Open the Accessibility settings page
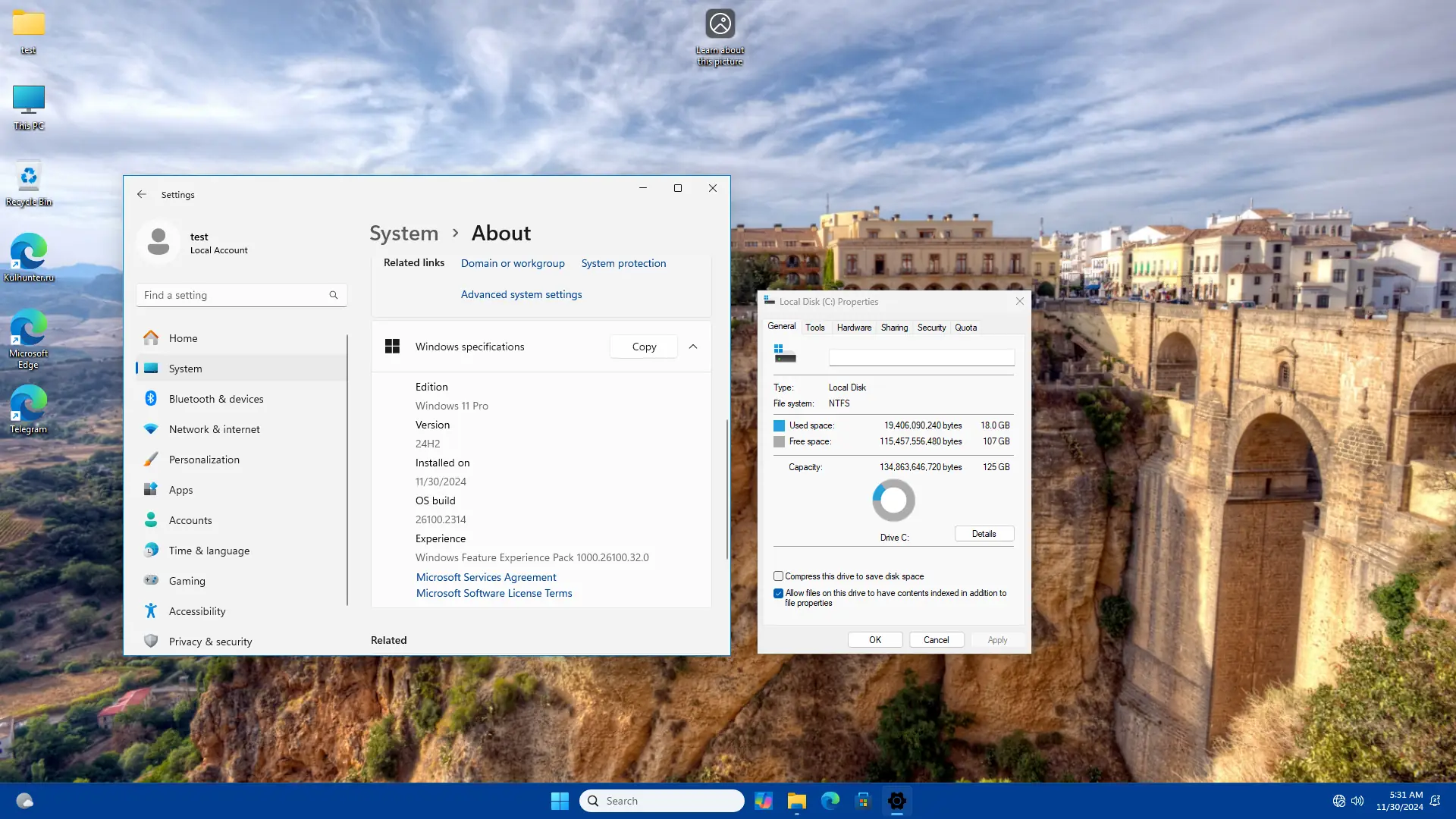The image size is (1456, 819). pyautogui.click(x=196, y=611)
